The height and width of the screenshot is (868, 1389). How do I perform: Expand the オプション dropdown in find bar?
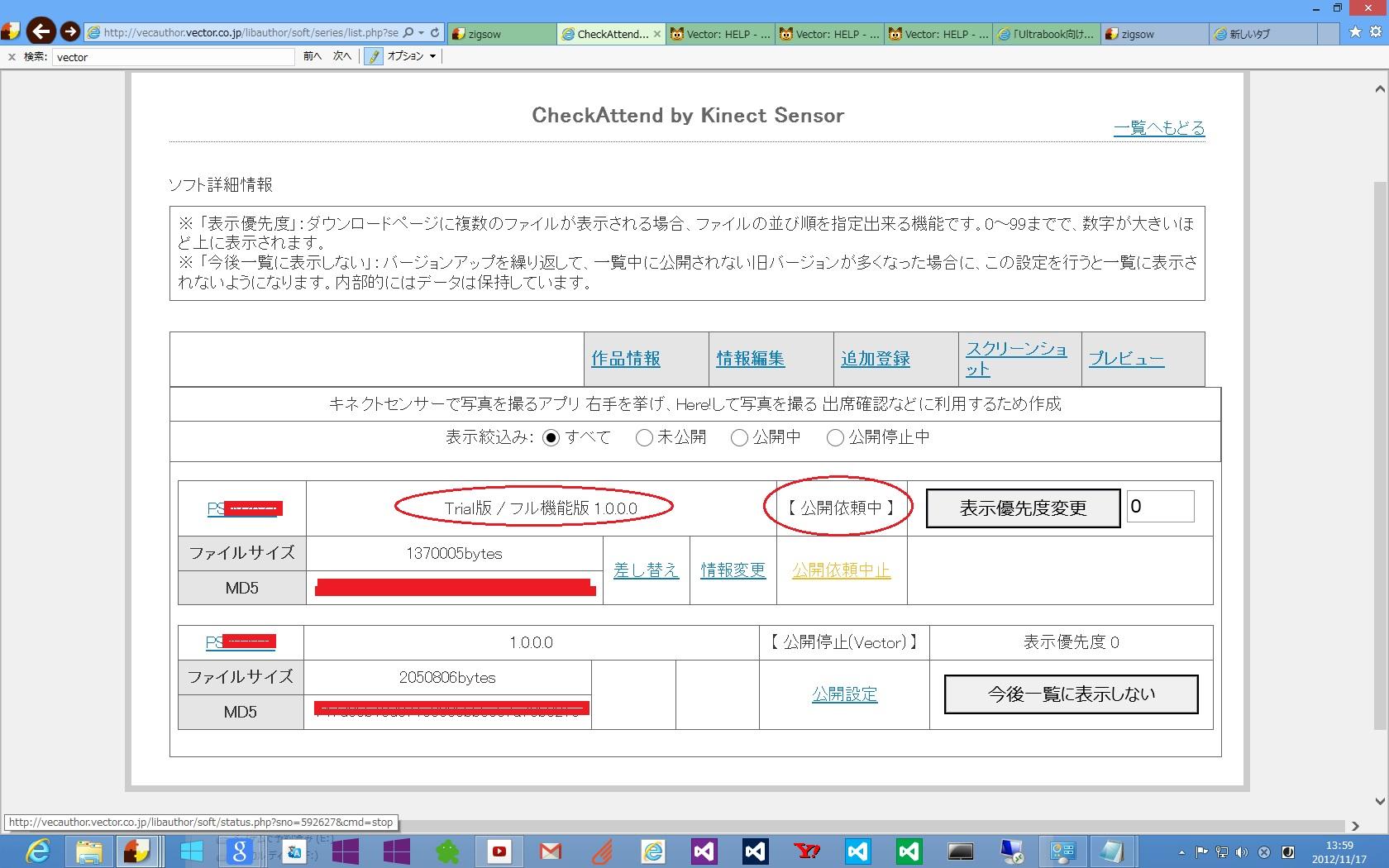(x=412, y=56)
